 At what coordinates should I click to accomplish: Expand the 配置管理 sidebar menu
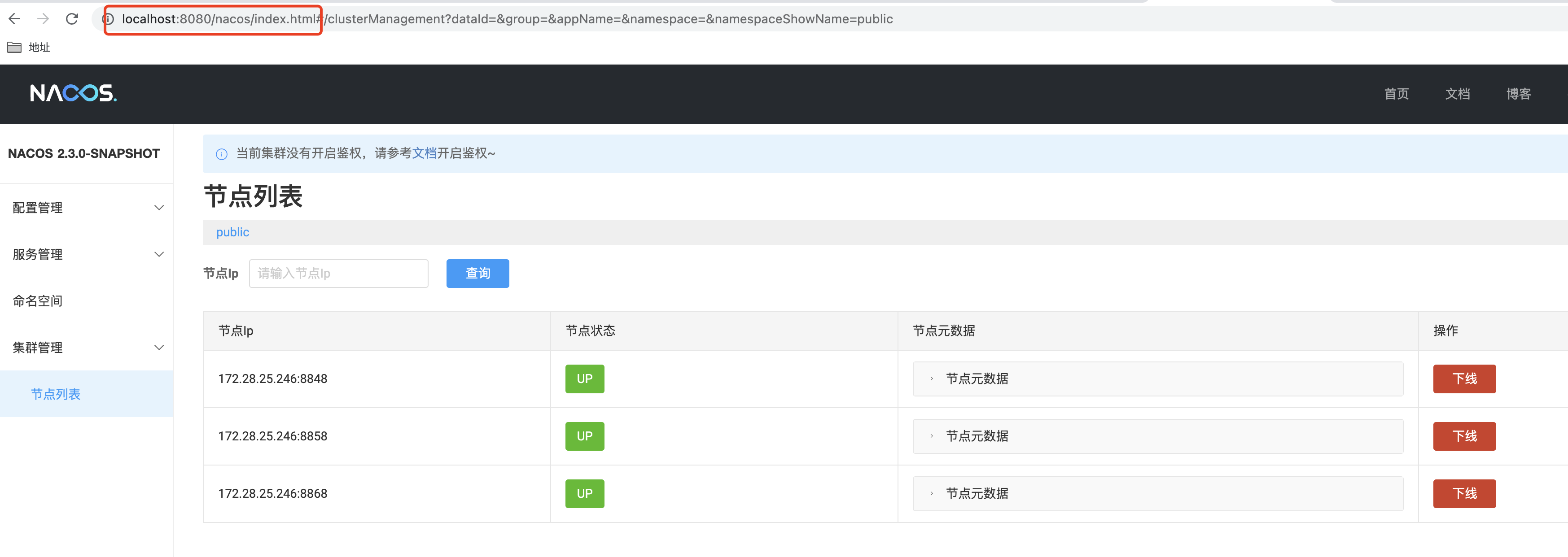87,207
